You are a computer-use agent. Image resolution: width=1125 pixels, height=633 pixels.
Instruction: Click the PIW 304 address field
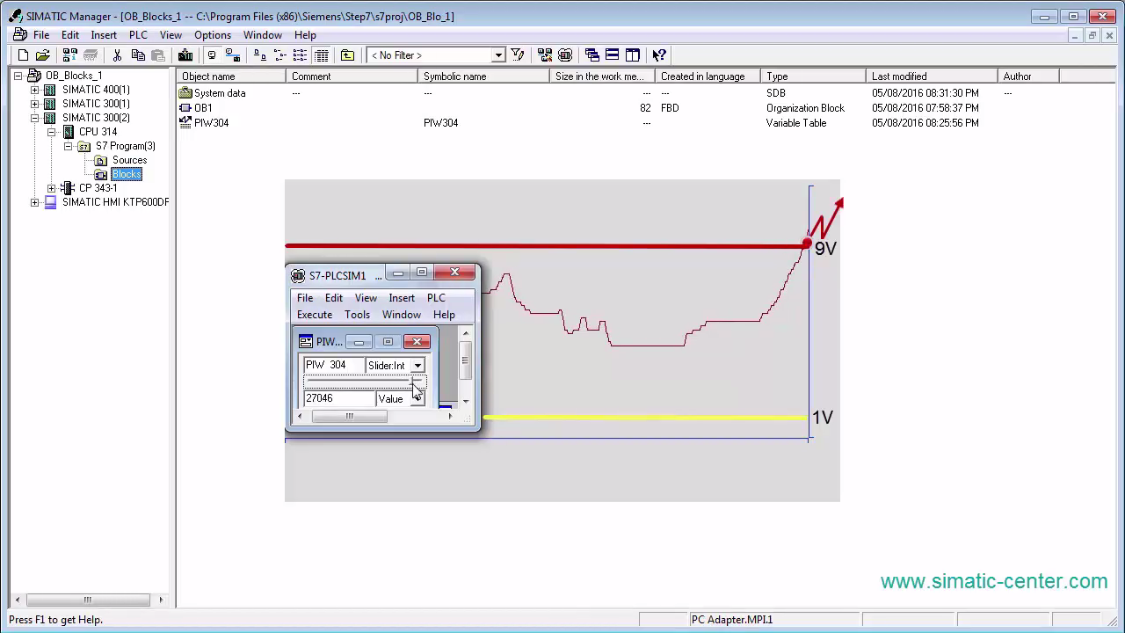coord(333,365)
